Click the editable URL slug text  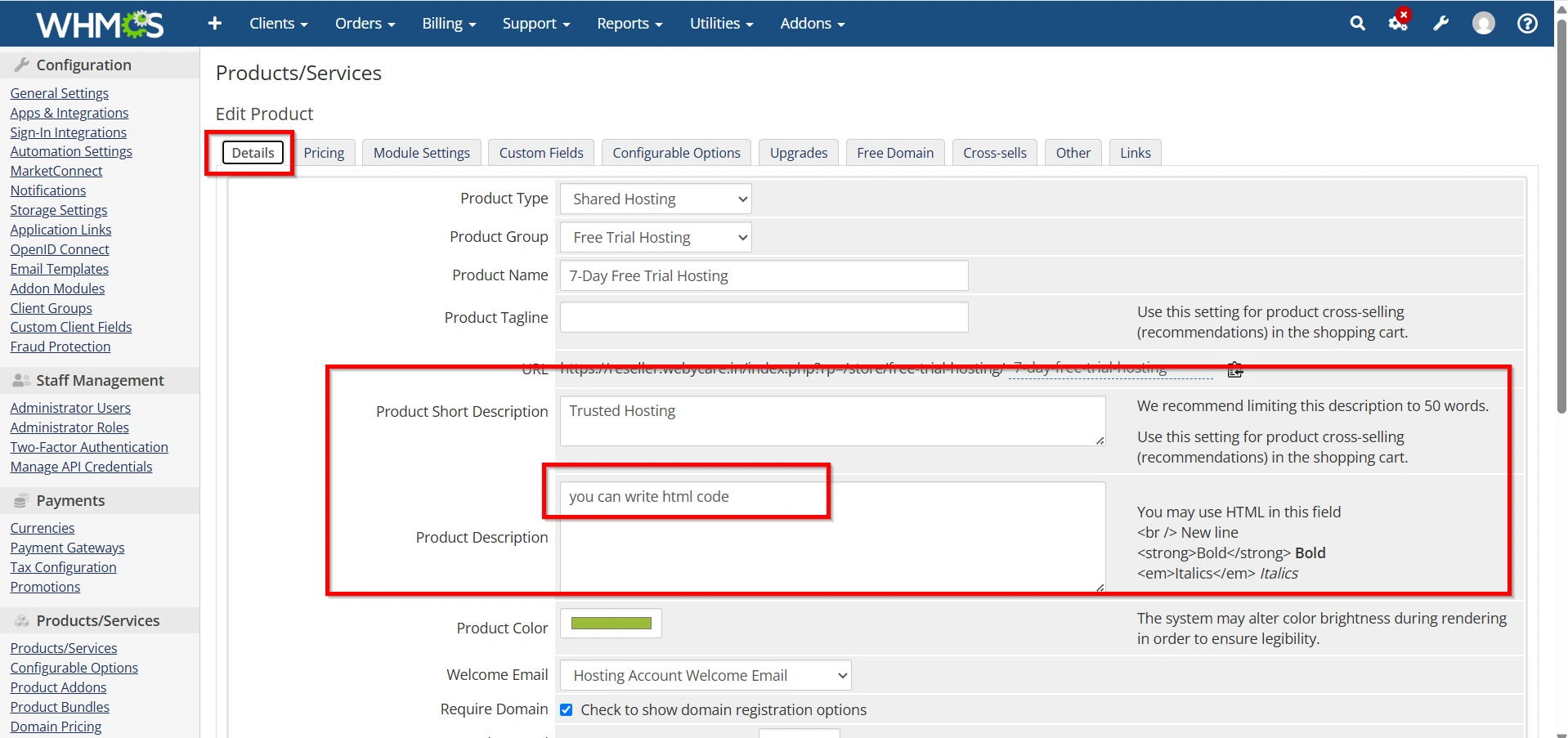click(1091, 369)
